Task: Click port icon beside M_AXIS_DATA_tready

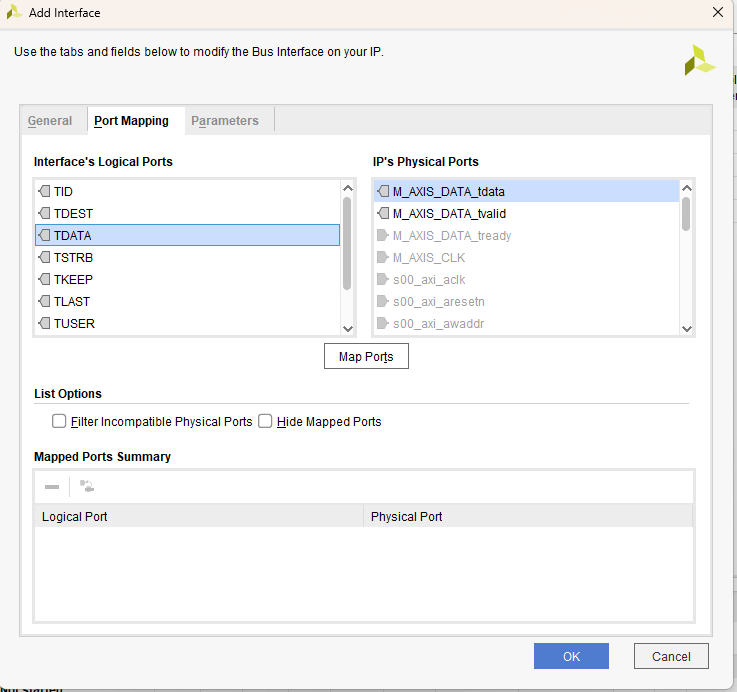Action: 383,235
